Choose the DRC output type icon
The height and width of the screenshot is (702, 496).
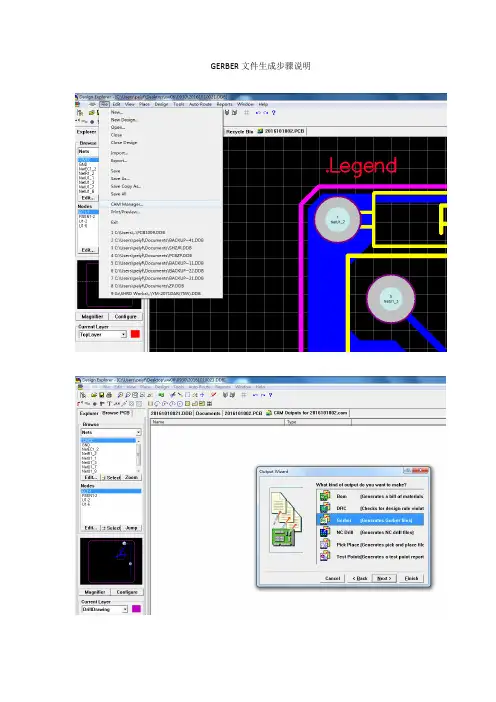325,508
